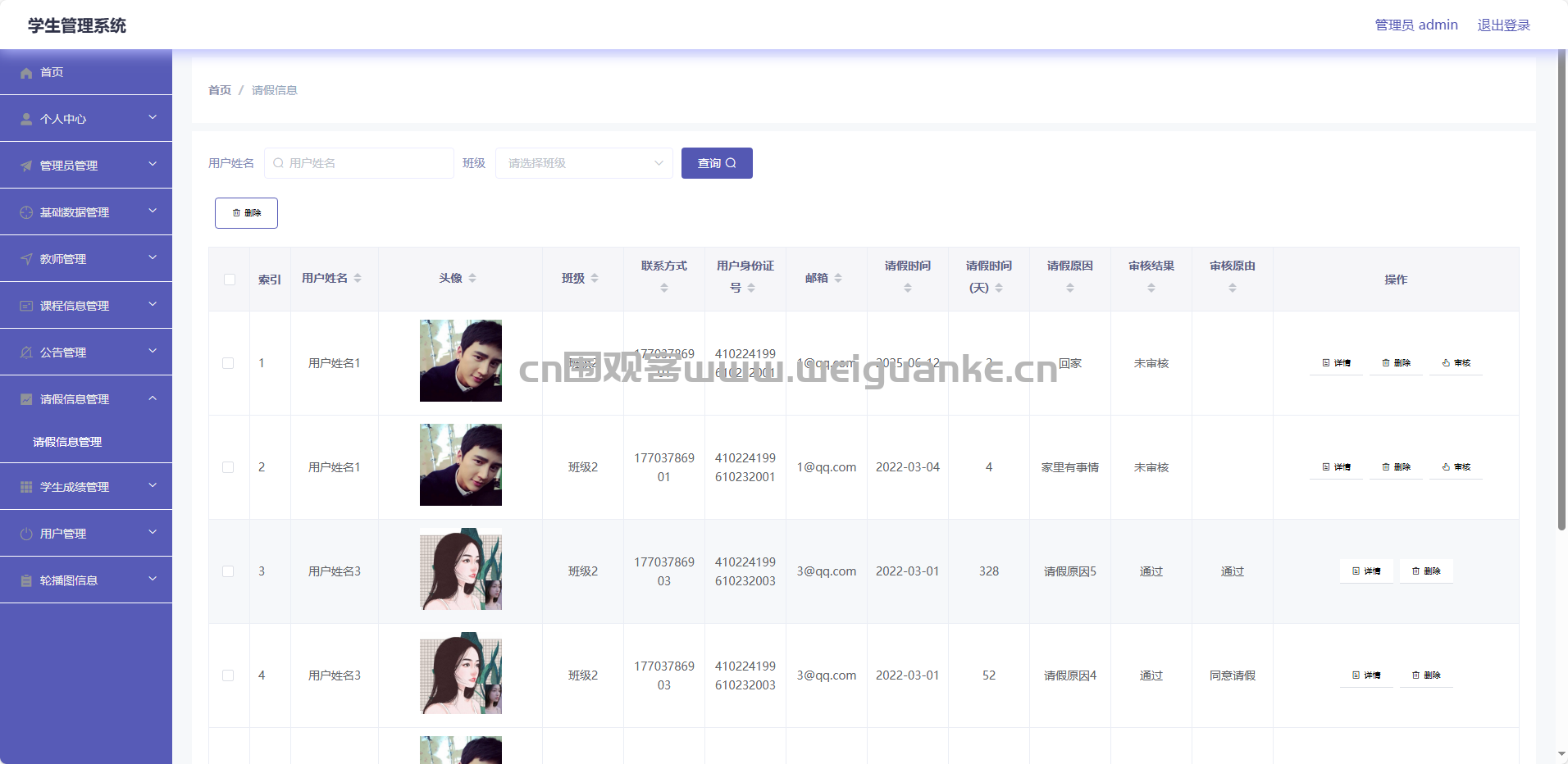
Task: Focus the 用户姓名 search input field
Action: tap(359, 163)
